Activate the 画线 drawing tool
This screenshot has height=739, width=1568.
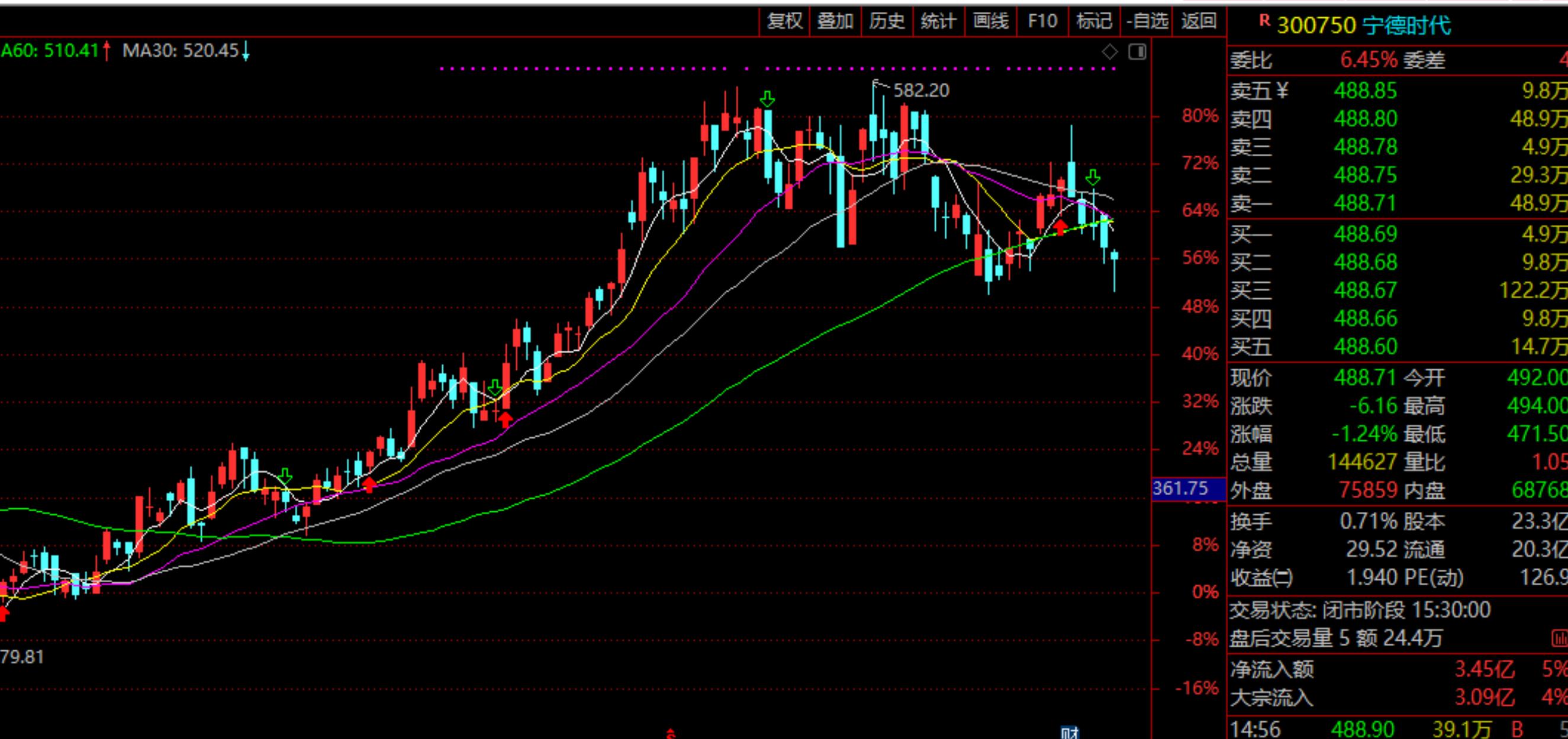[x=990, y=22]
